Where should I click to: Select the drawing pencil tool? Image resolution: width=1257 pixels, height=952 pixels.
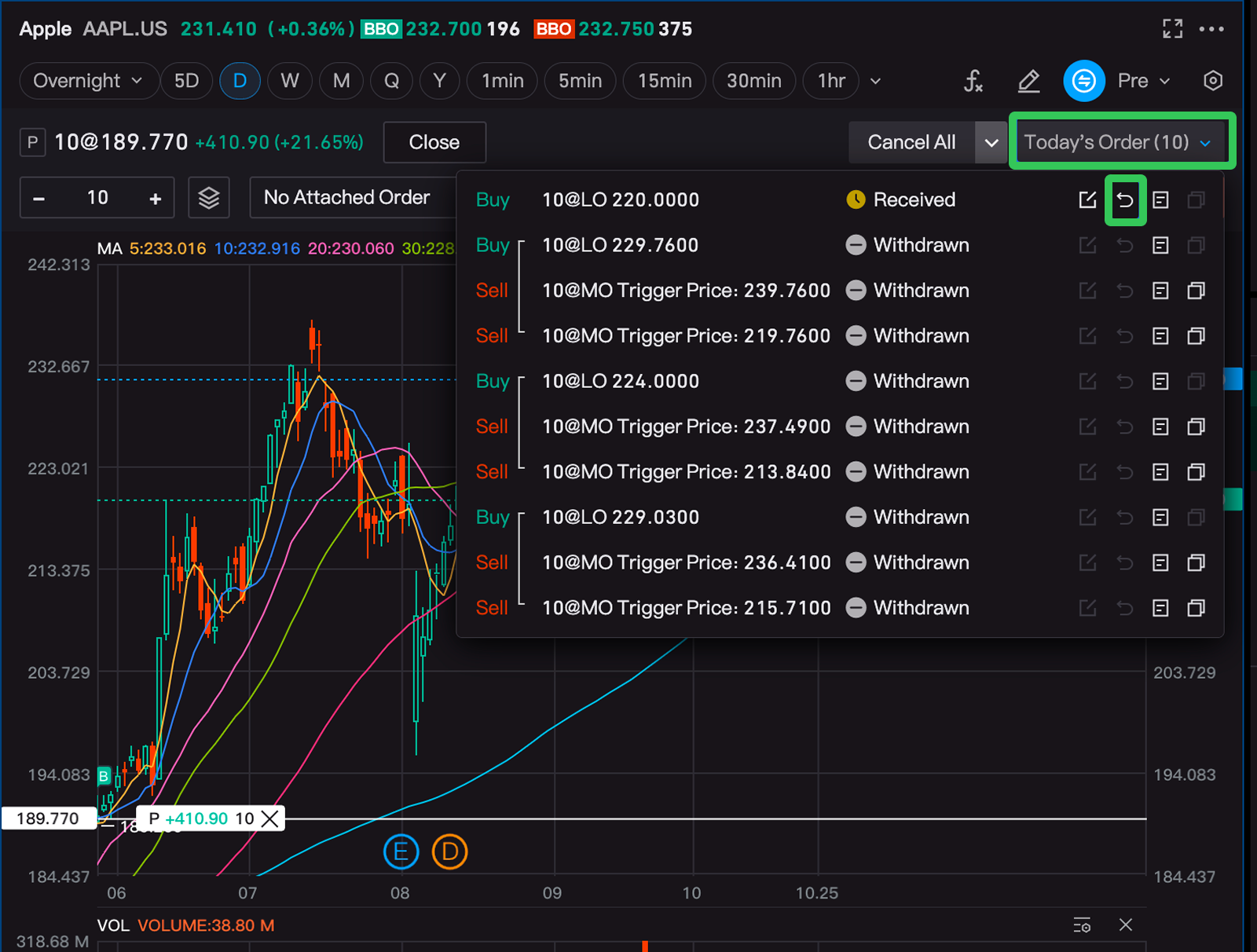[x=1028, y=81]
